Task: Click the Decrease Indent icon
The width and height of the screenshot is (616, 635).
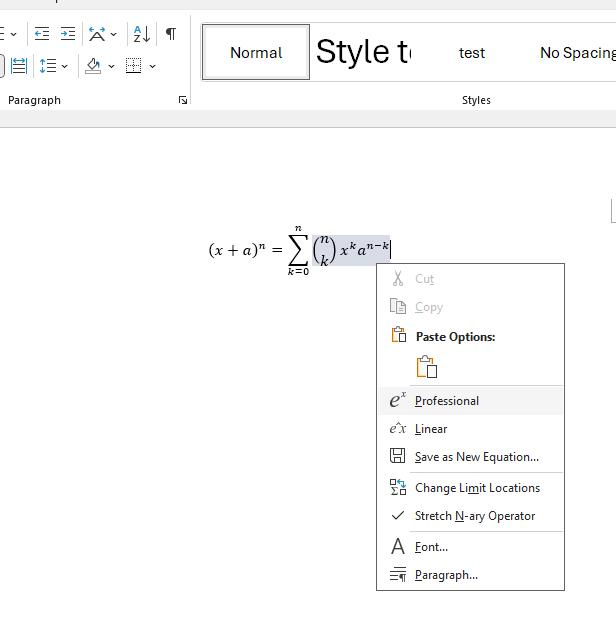Action: 42,34
